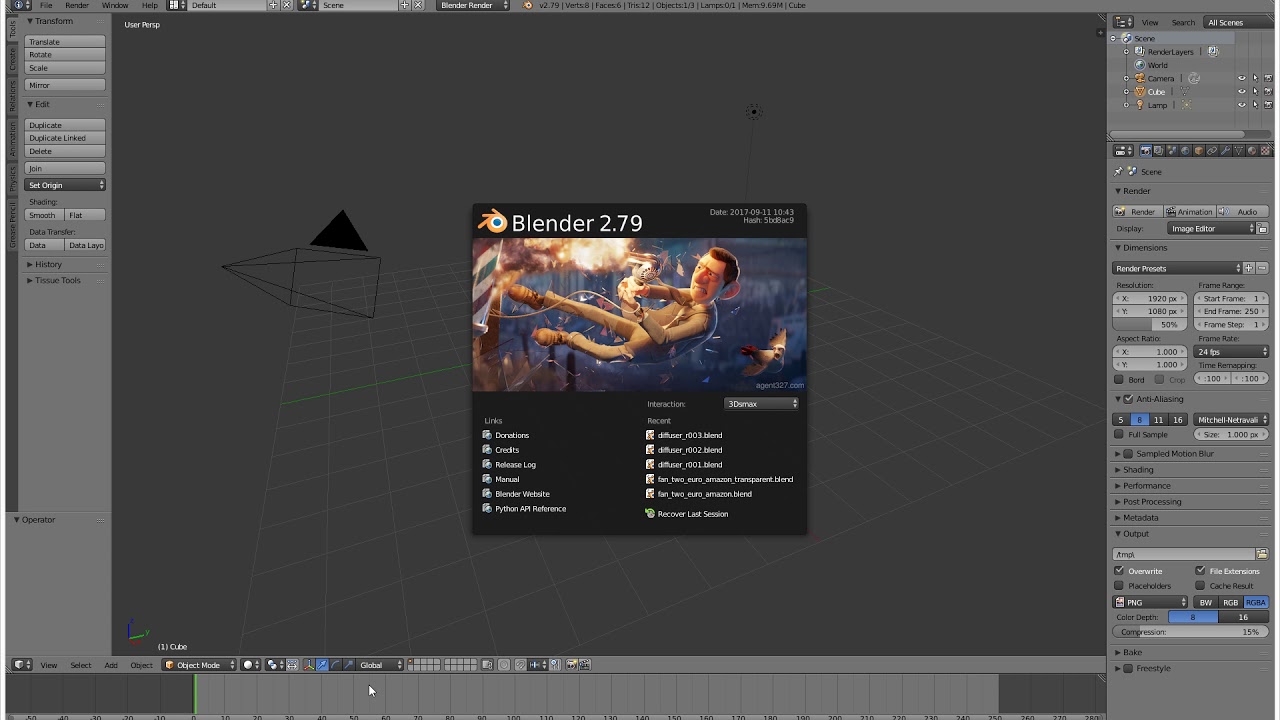Open the Global orientation dropdown
This screenshot has height=720, width=1280.
[381, 665]
